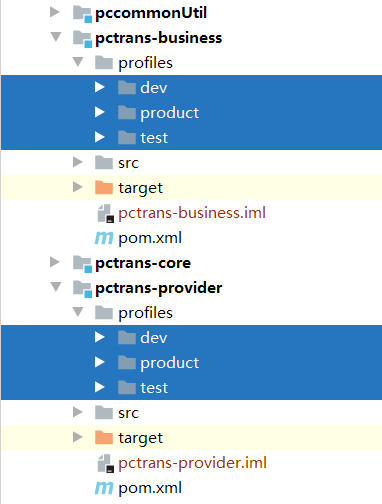The width and height of the screenshot is (382, 504).
Task: Collapse profiles folder under pctrans-business
Action: (78, 61)
